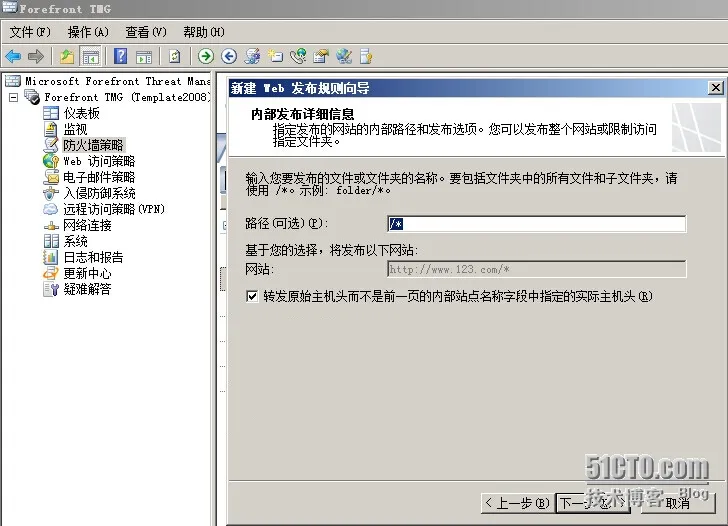Open the 更新中心 node
The width and height of the screenshot is (728, 526).
click(87, 273)
